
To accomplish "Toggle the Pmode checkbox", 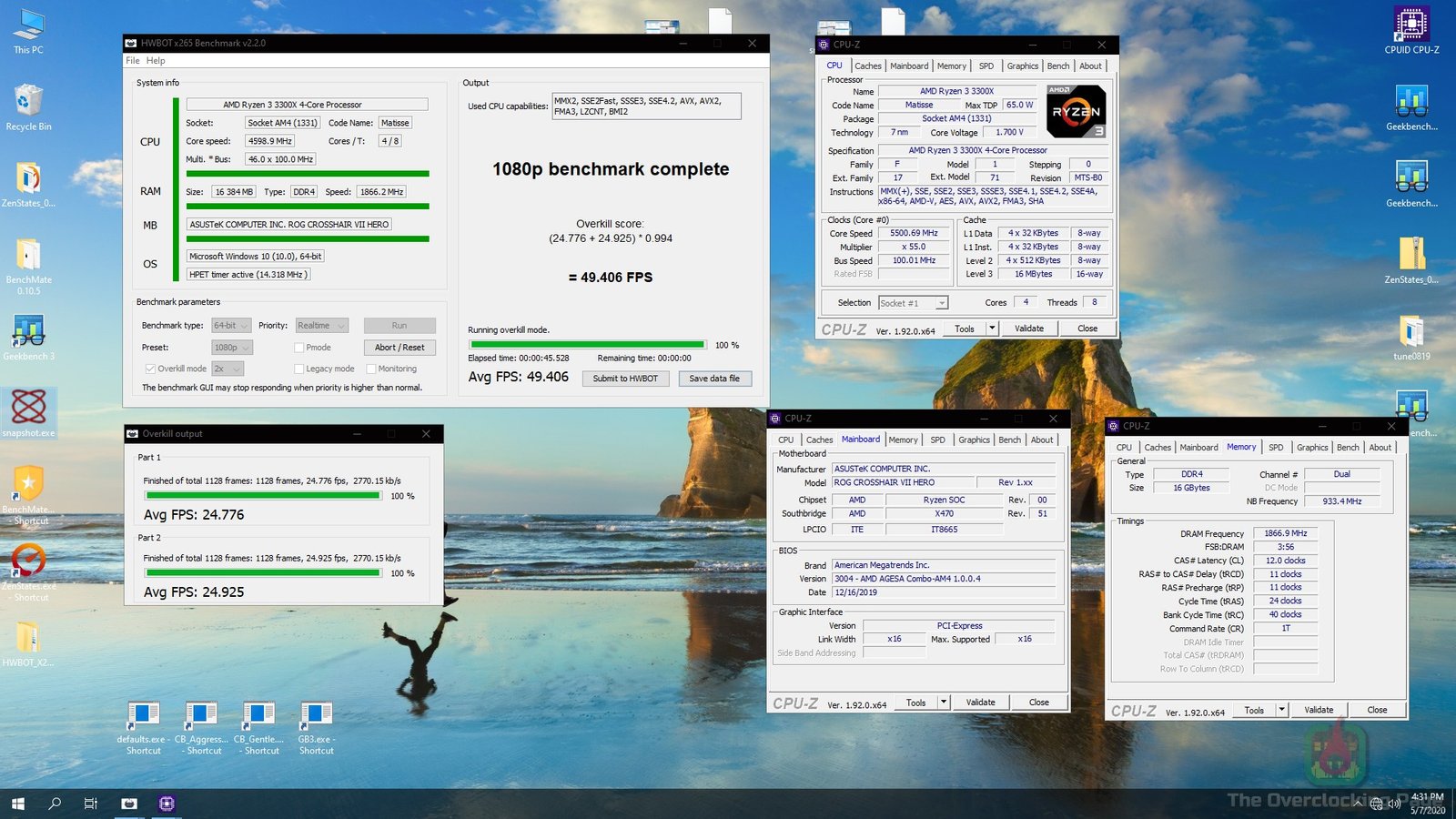I will pyautogui.click(x=298, y=348).
